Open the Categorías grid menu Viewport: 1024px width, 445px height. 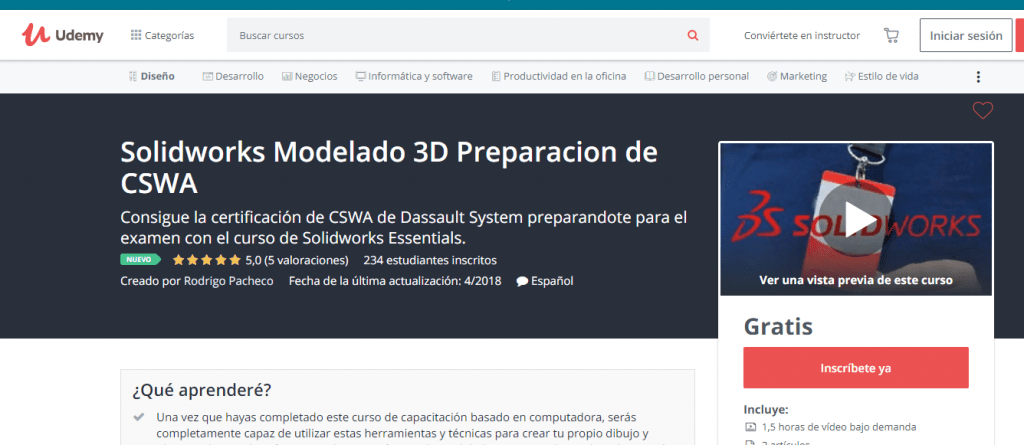pyautogui.click(x=162, y=35)
